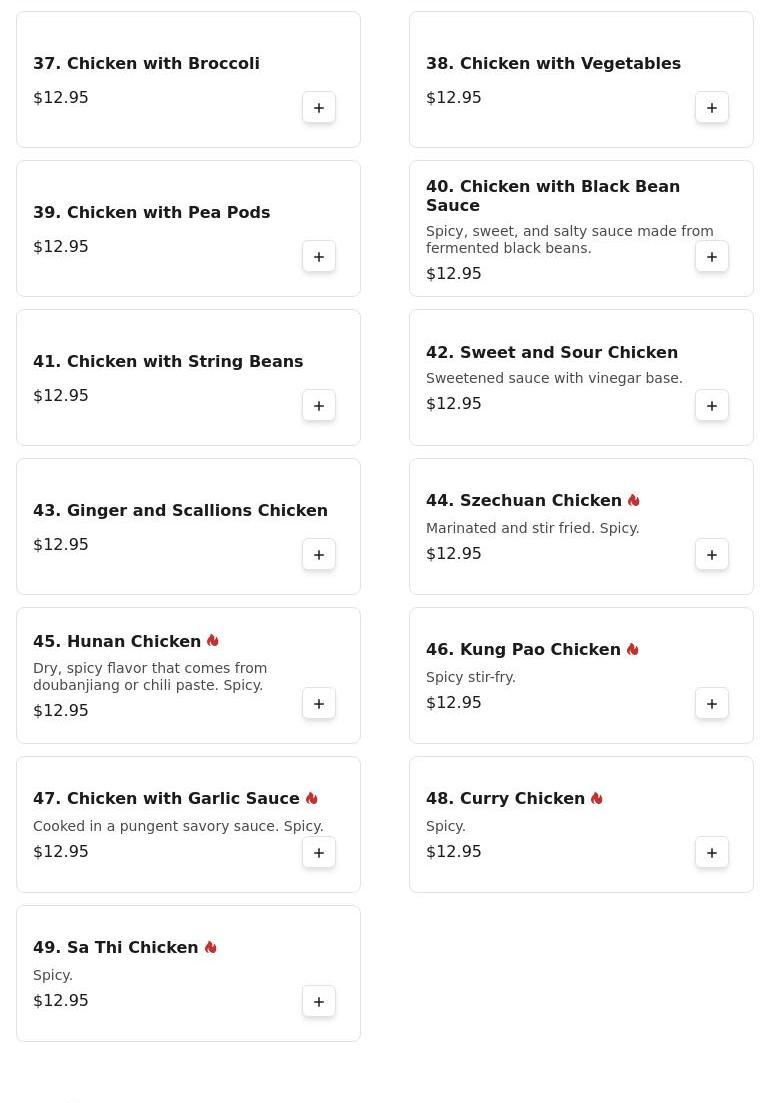Click the Sa Thi Chicken price
The image size is (770, 1103).
click(61, 1001)
